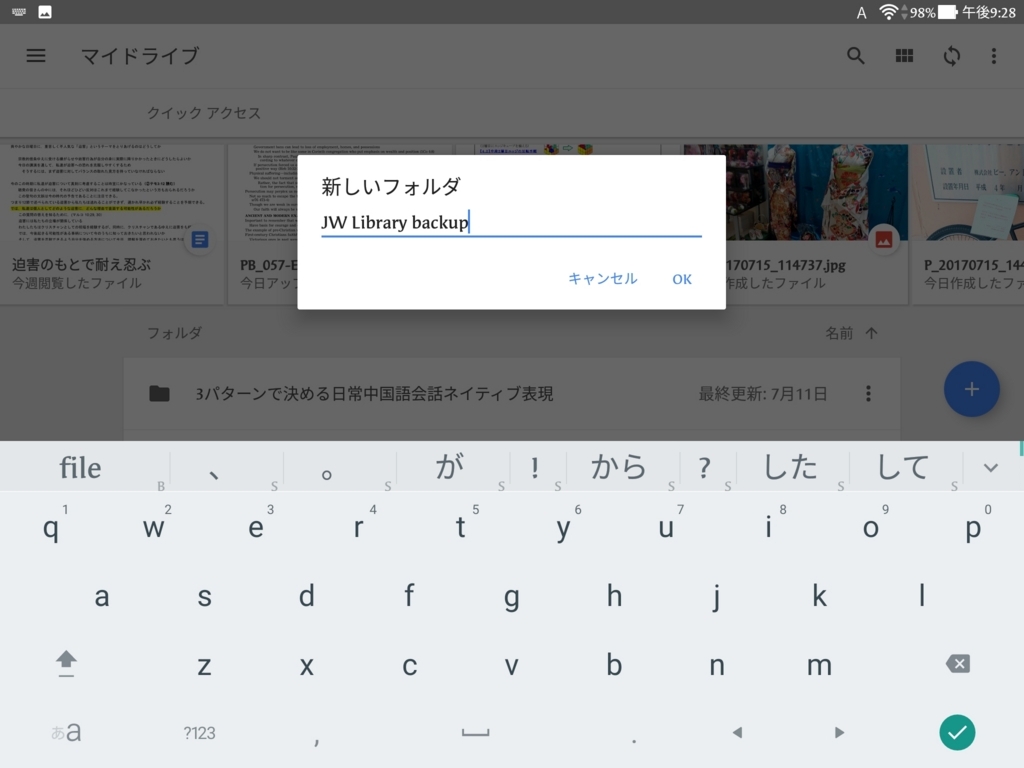This screenshot has height=768, width=1024.
Task: Choose the 'が' suggestion
Action: pos(449,467)
